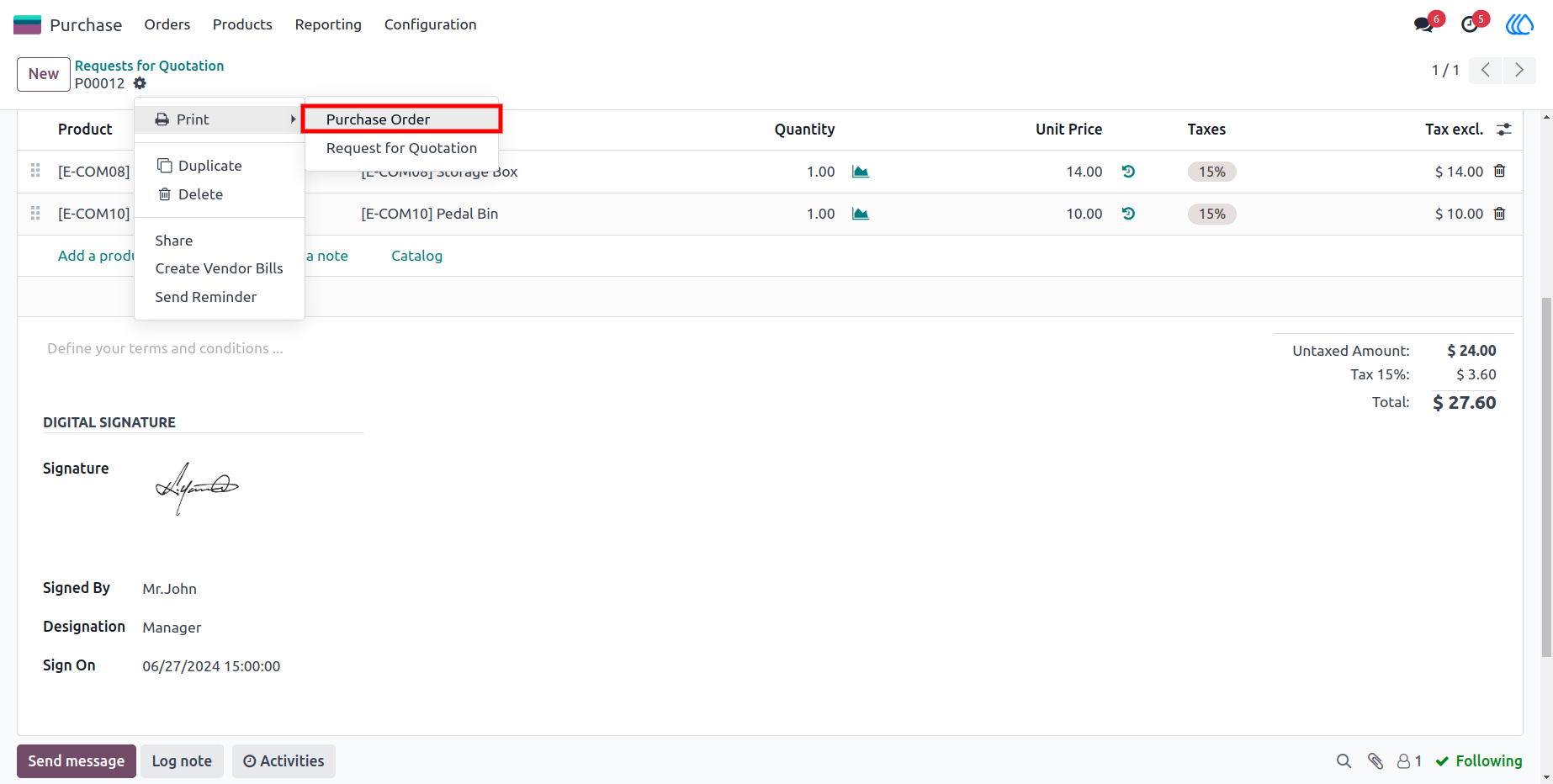Open the Orders menu

(167, 24)
